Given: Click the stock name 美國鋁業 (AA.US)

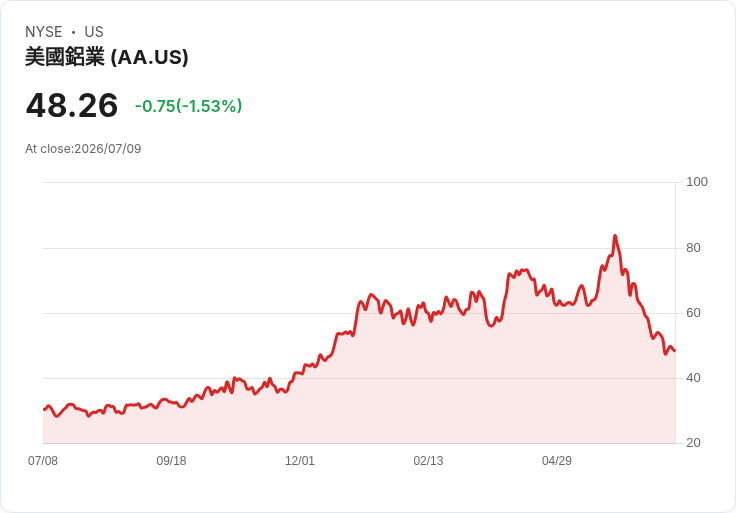Looking at the screenshot, I should 107,57.
